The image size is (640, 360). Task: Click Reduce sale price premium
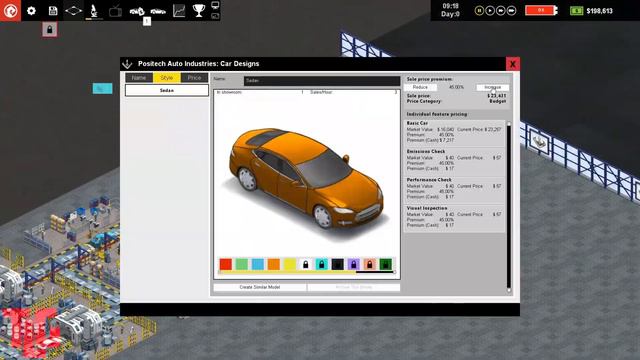pos(420,87)
